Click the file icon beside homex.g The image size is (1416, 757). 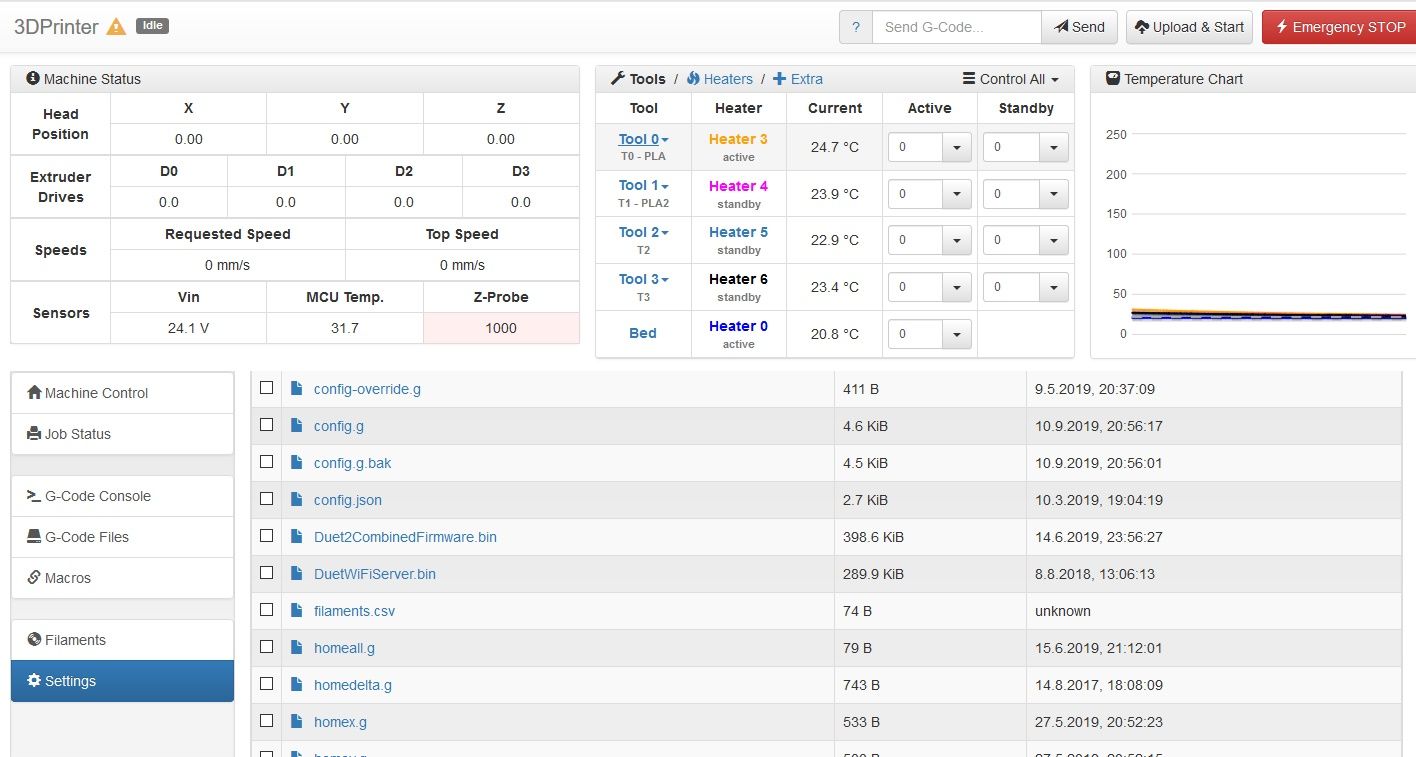pyautogui.click(x=296, y=721)
